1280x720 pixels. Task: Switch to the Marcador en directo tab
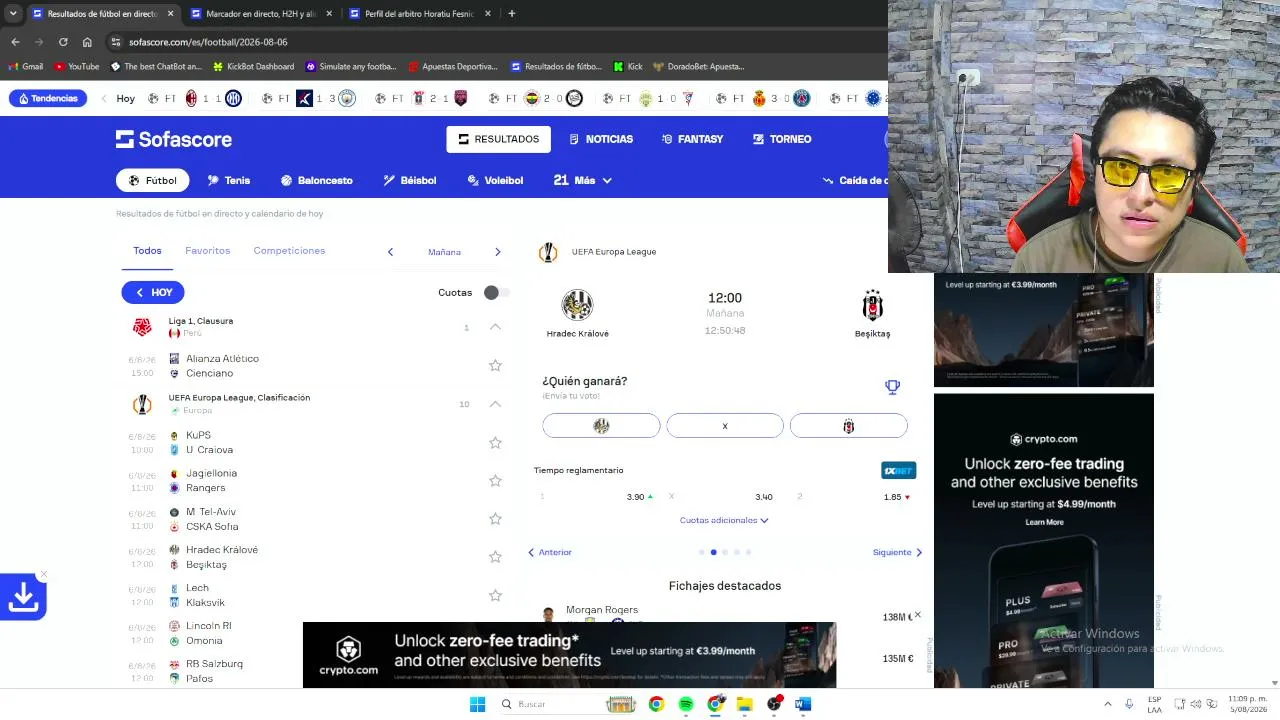point(260,14)
